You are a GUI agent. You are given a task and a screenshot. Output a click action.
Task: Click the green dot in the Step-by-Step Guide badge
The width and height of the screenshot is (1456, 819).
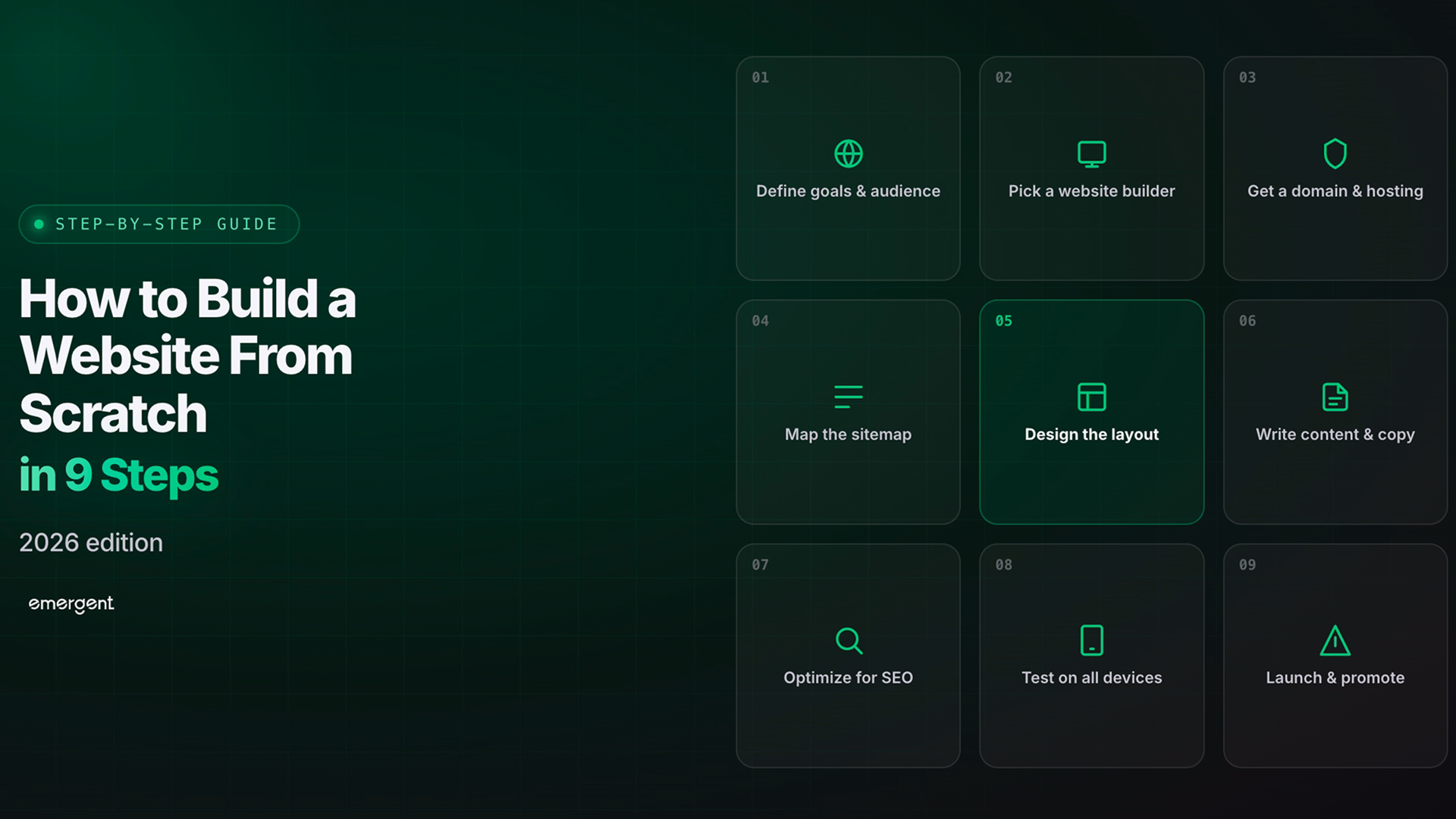[x=39, y=224]
